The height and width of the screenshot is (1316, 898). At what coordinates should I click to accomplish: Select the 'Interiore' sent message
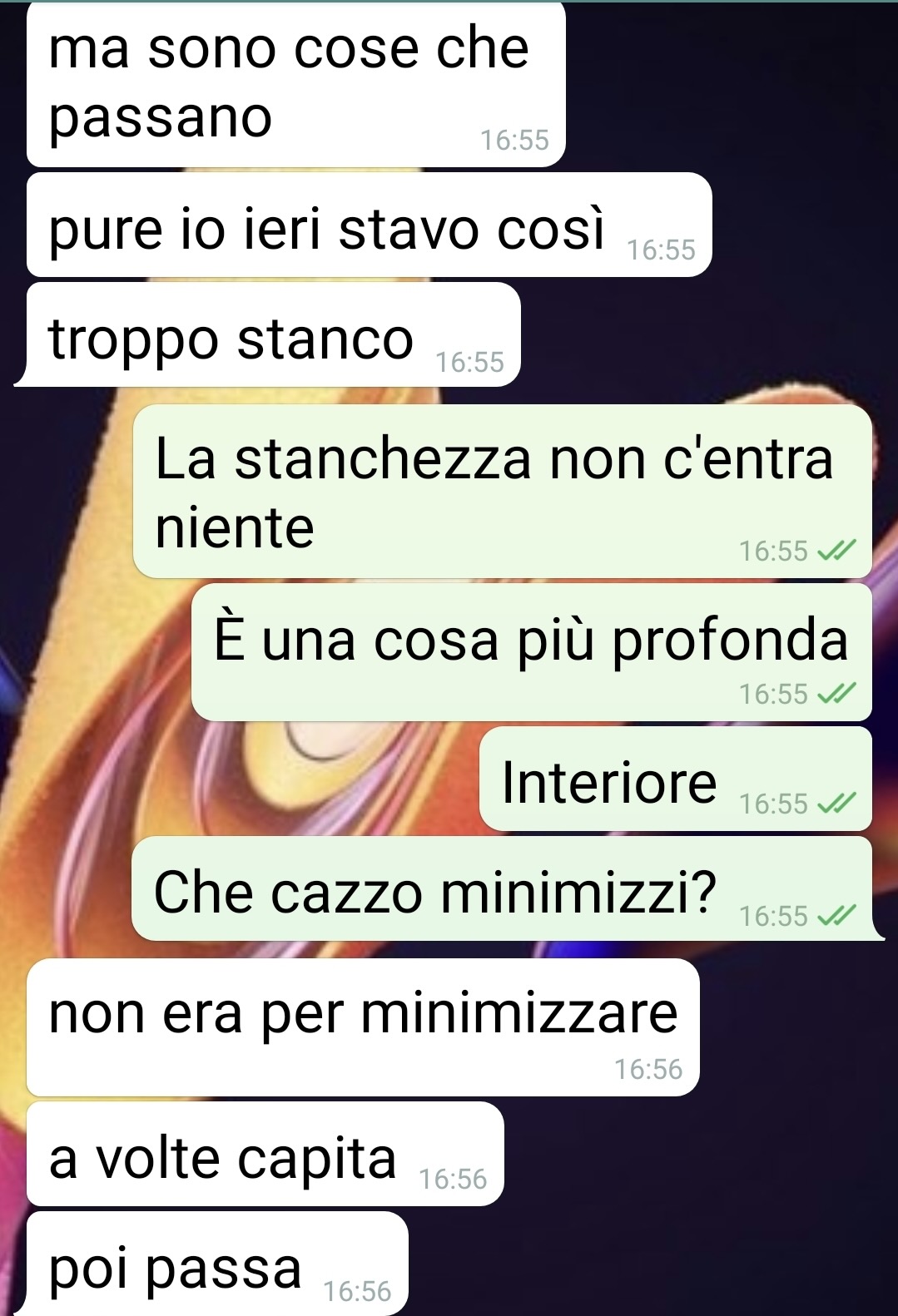pos(676,779)
